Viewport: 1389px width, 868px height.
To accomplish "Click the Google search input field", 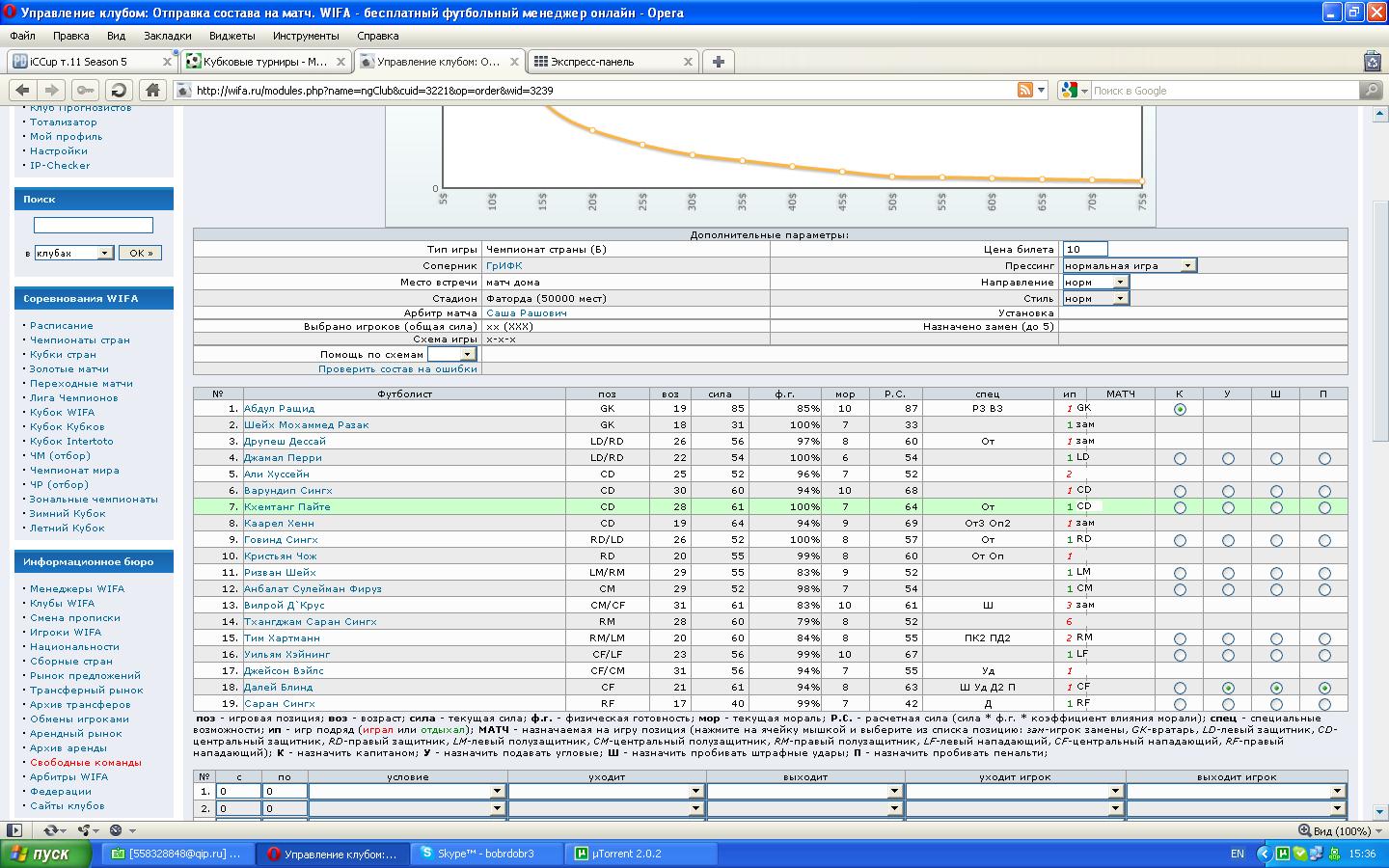I will click(1225, 90).
